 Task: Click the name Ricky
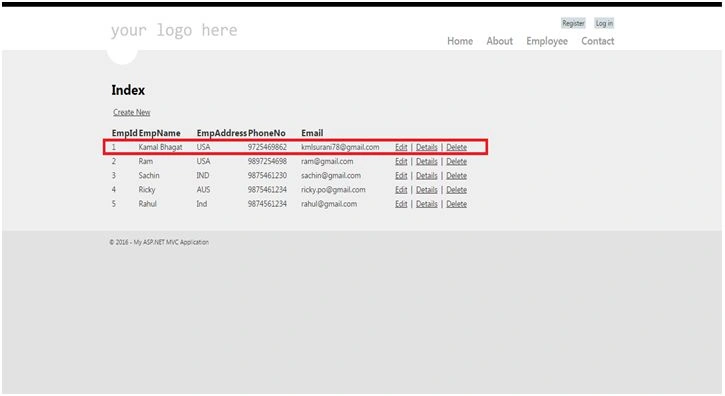click(147, 190)
